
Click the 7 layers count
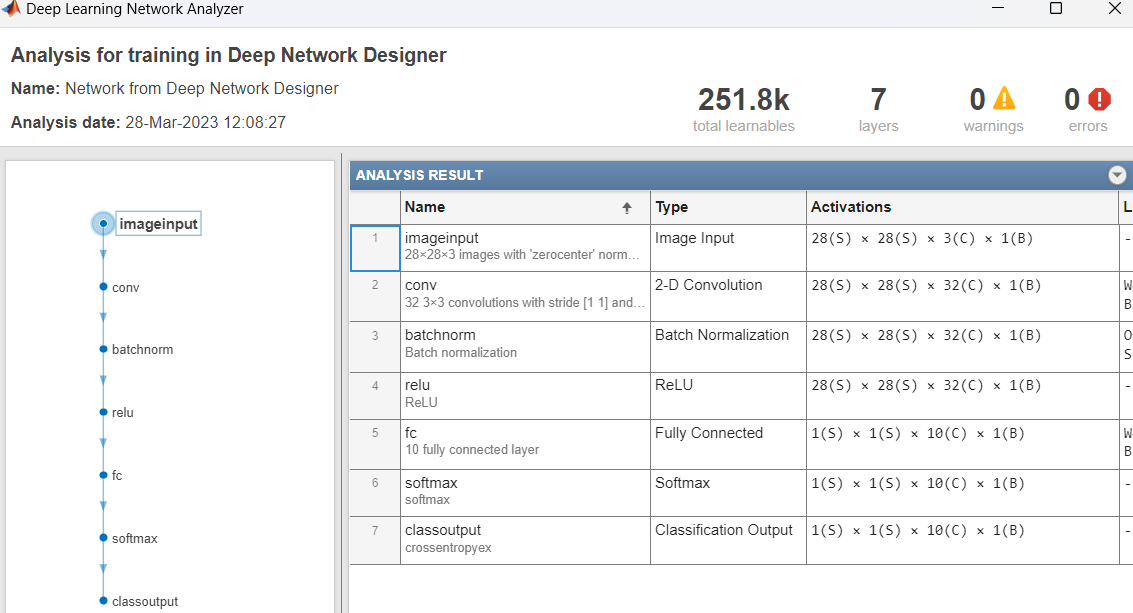coord(878,100)
